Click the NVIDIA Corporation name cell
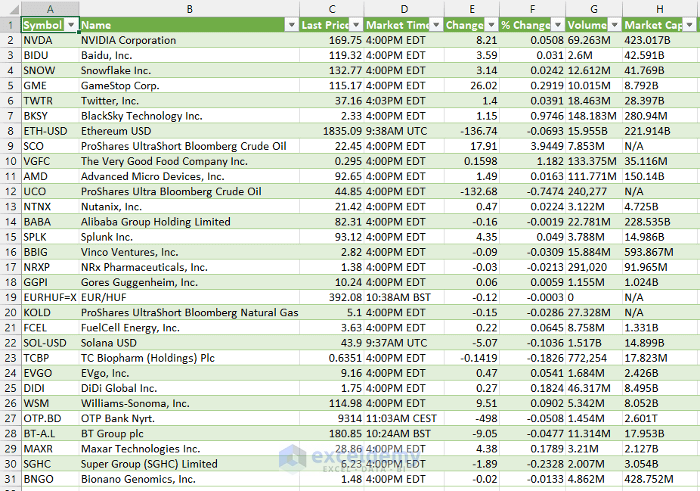Viewport: 700px width, 491px height. (189, 41)
